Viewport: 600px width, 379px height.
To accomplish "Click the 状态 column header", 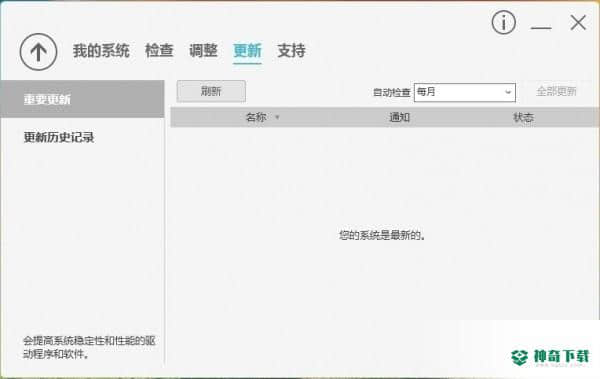I will [x=523, y=117].
